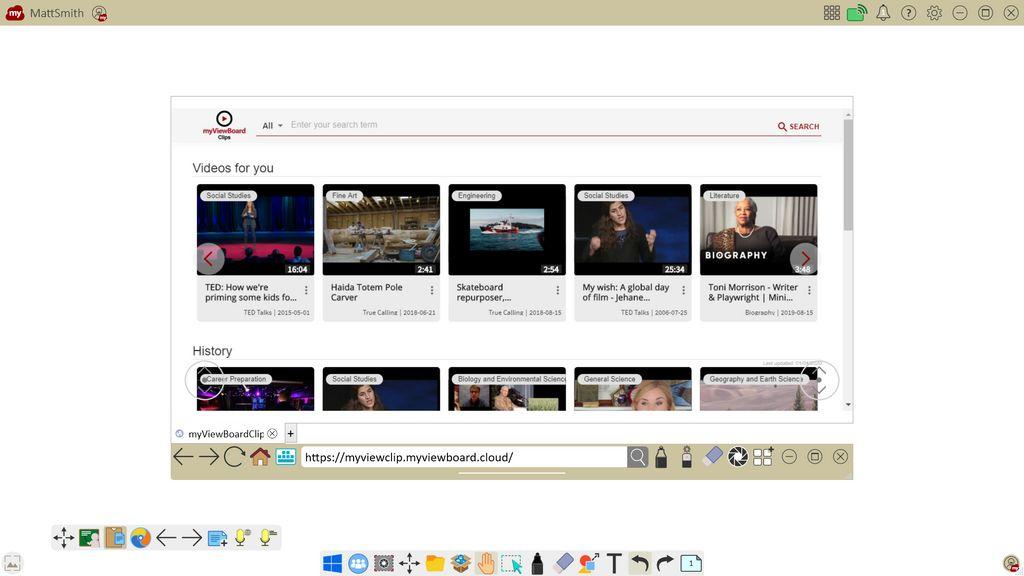The height and width of the screenshot is (576, 1024).
Task: Click the browser URL address field
Action: [x=464, y=457]
